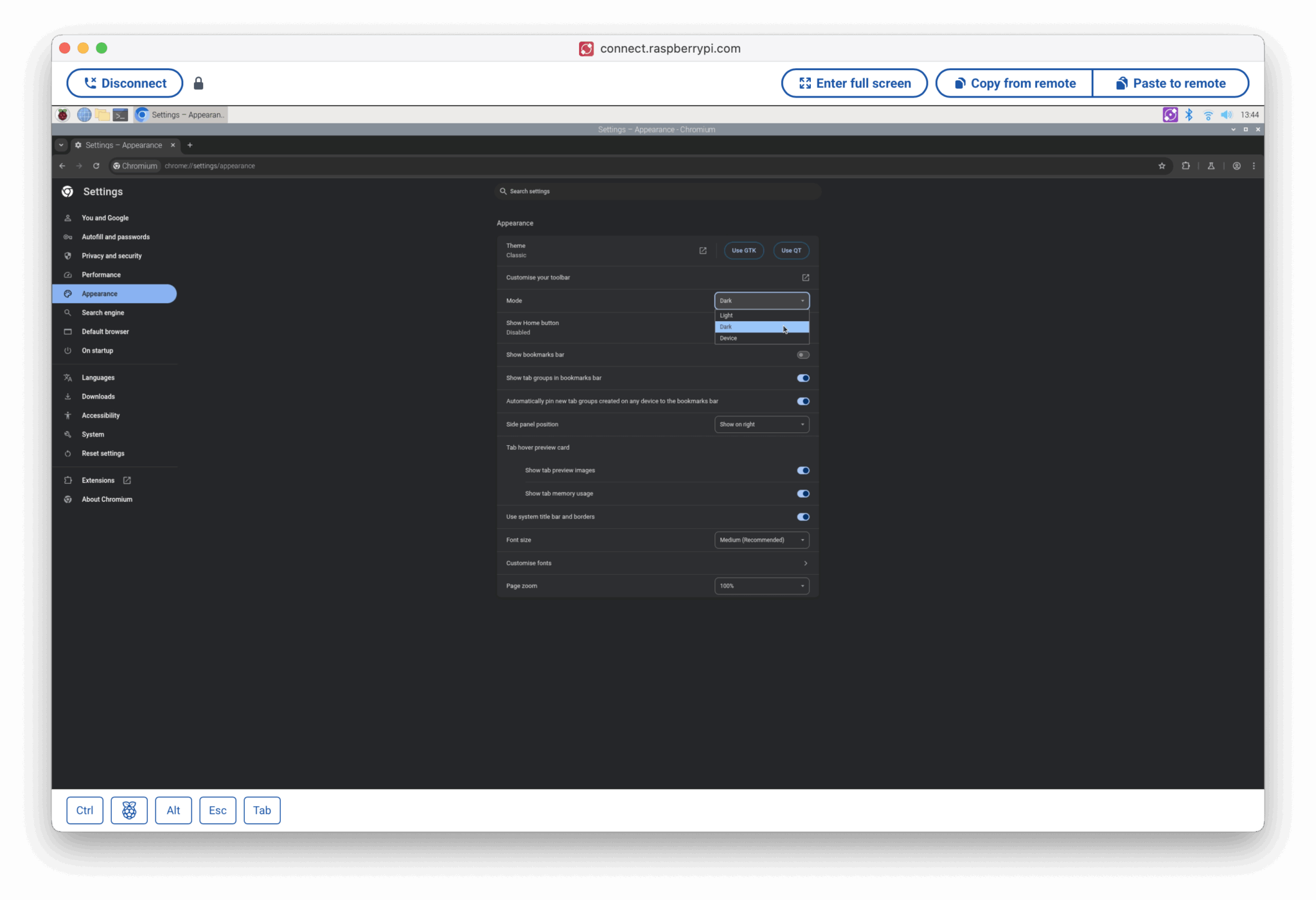The width and height of the screenshot is (1316, 900).
Task: Open theme external link icon
Action: click(x=702, y=251)
